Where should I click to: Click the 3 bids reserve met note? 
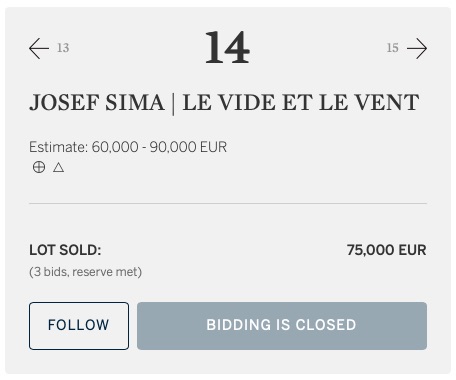(86, 272)
